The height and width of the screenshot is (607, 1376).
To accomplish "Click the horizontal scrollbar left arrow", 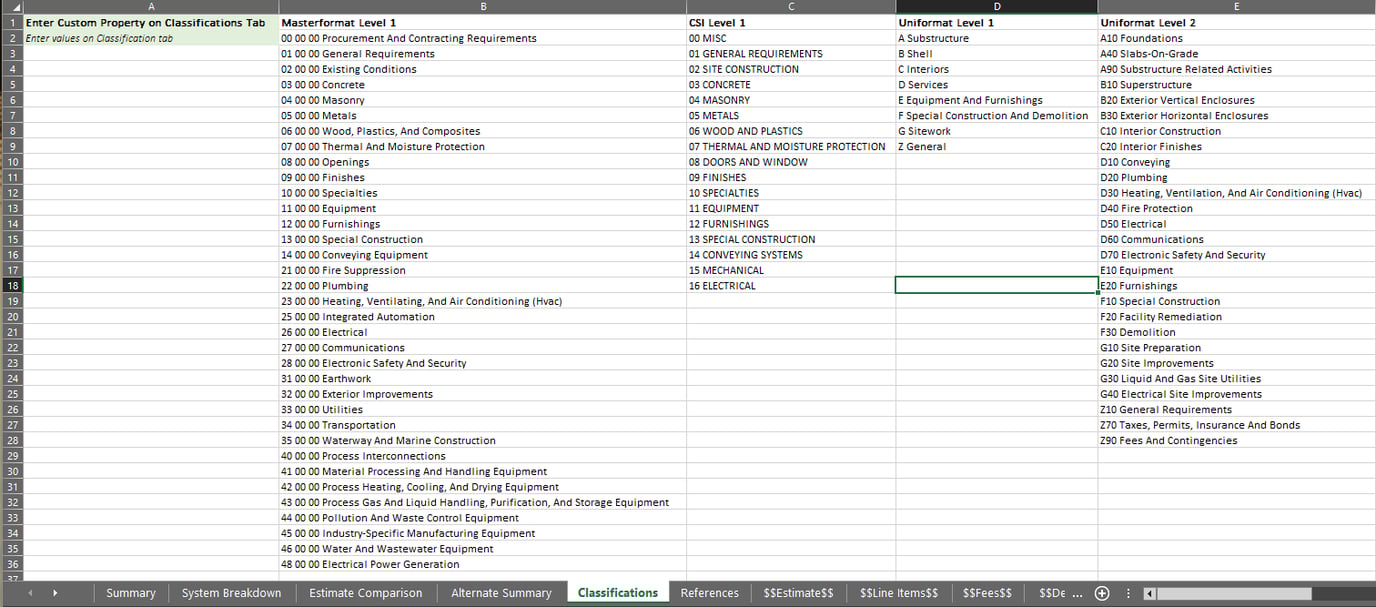I will (x=1151, y=592).
